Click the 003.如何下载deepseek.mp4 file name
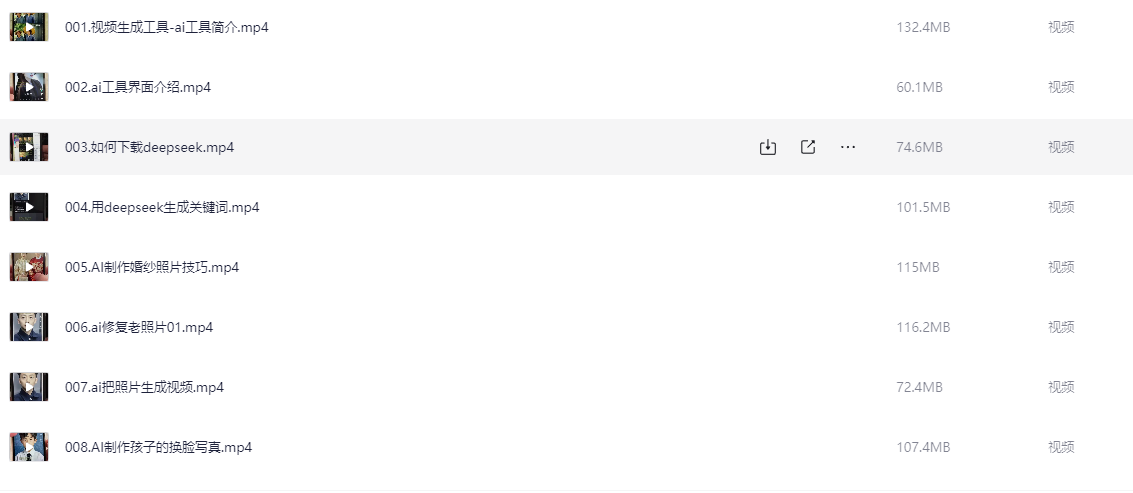 pyautogui.click(x=150, y=147)
